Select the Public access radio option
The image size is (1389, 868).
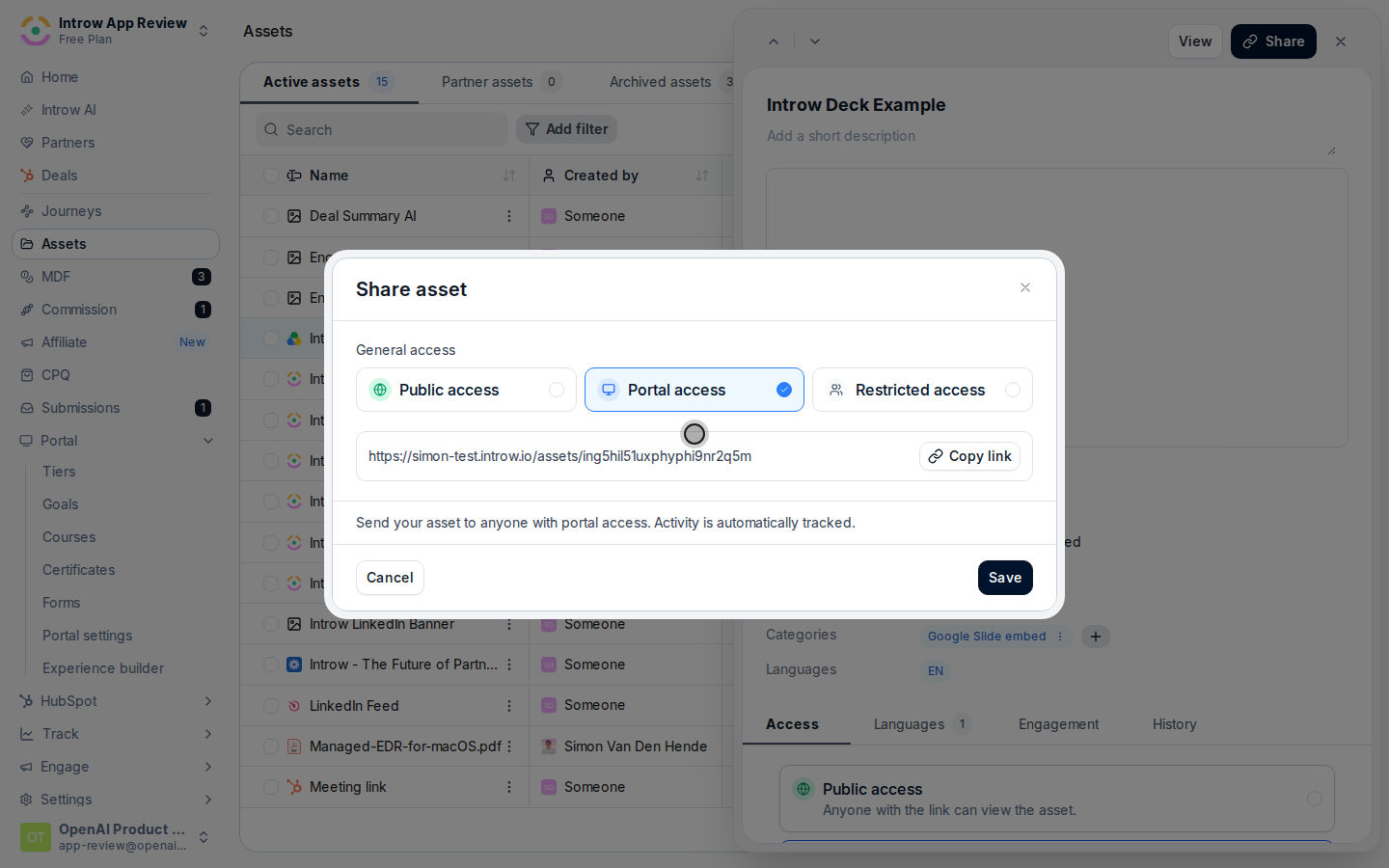point(557,390)
